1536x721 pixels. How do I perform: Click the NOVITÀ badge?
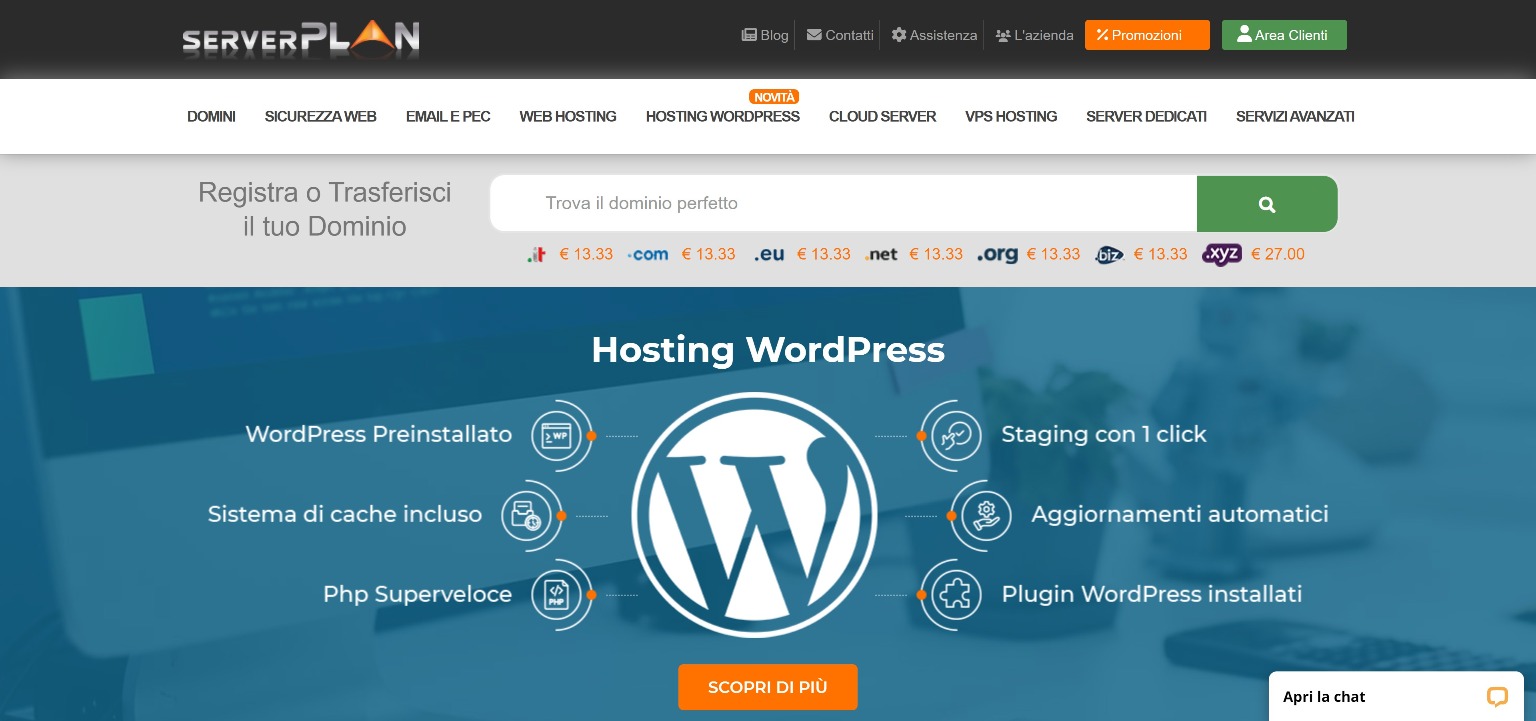[x=774, y=97]
